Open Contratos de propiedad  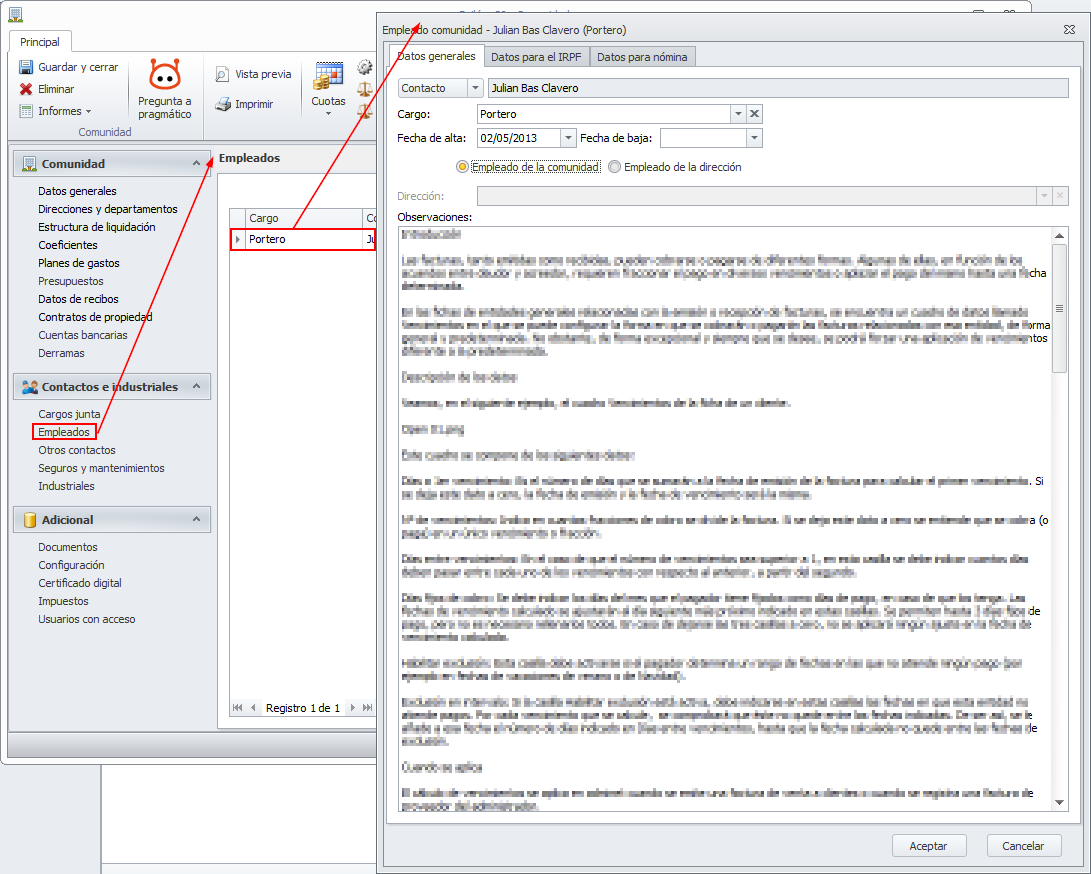pyautogui.click(x=95, y=317)
